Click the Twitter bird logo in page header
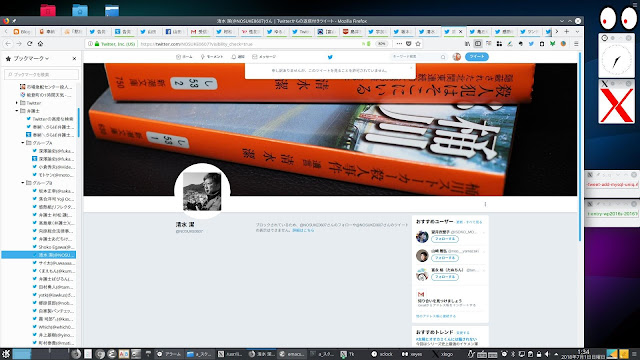This screenshot has height=360, width=640. point(330,57)
